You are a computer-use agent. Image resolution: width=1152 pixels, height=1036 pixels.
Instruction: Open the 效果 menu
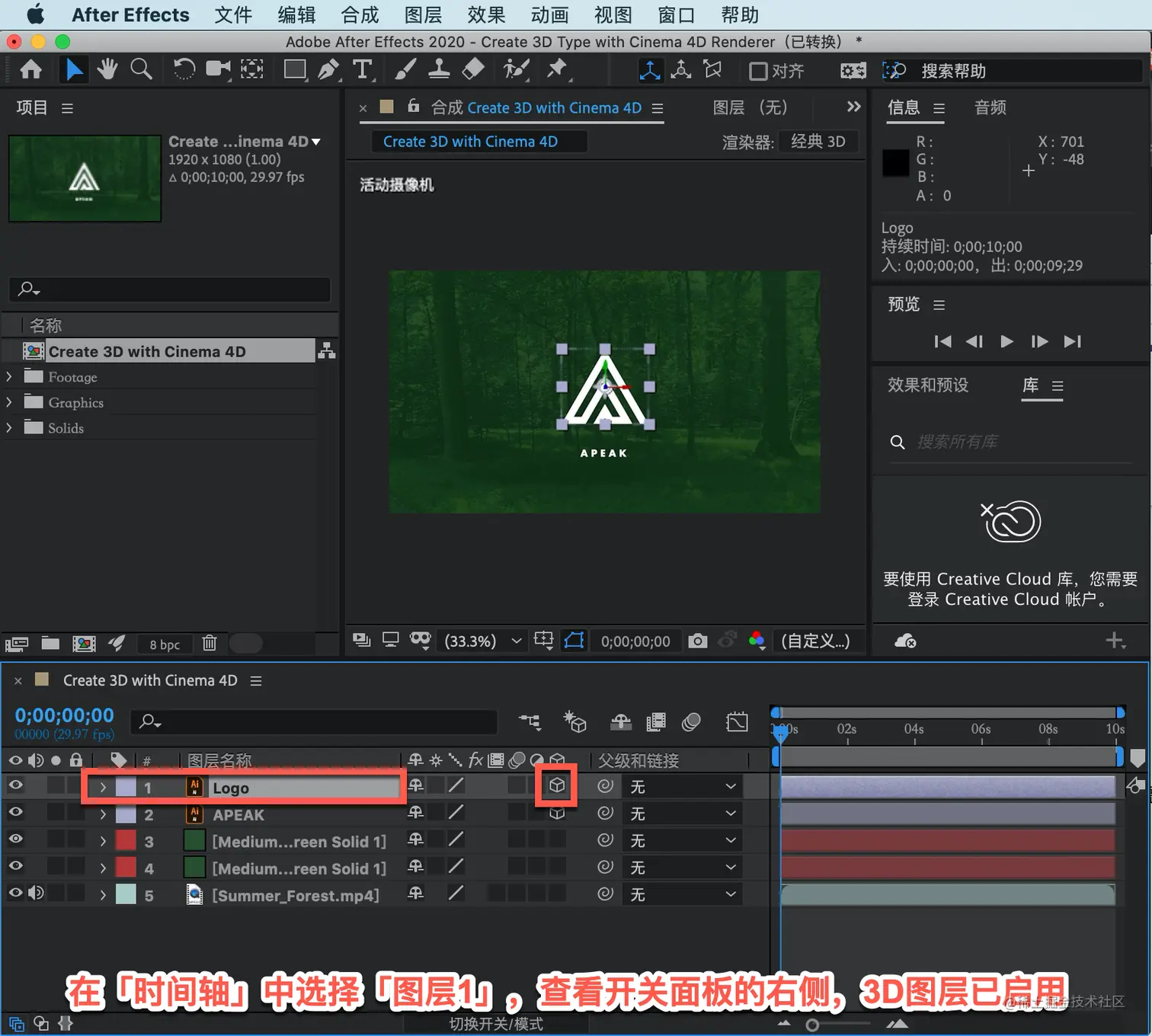point(486,15)
